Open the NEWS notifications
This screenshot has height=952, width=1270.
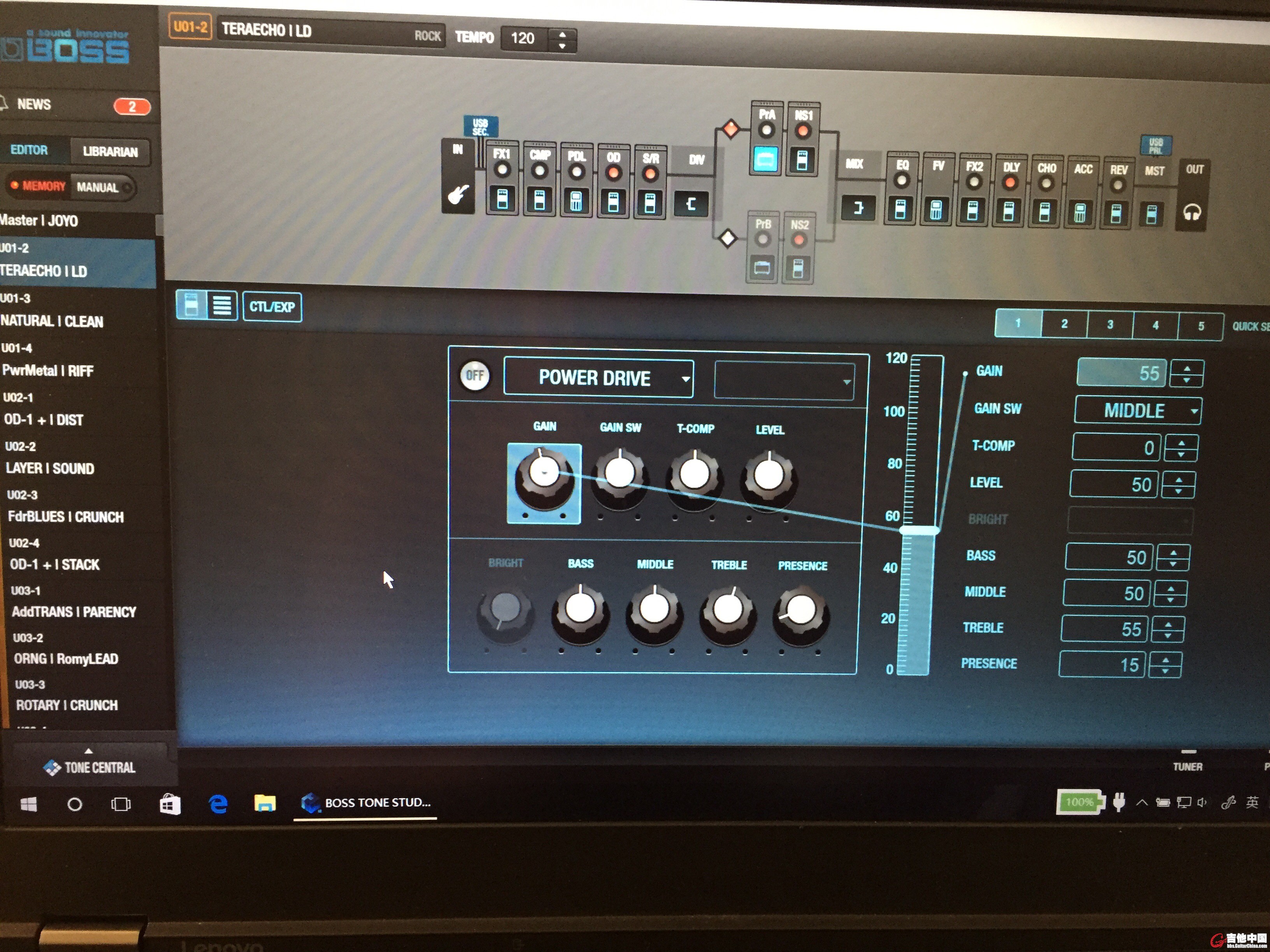pyautogui.click(x=75, y=105)
